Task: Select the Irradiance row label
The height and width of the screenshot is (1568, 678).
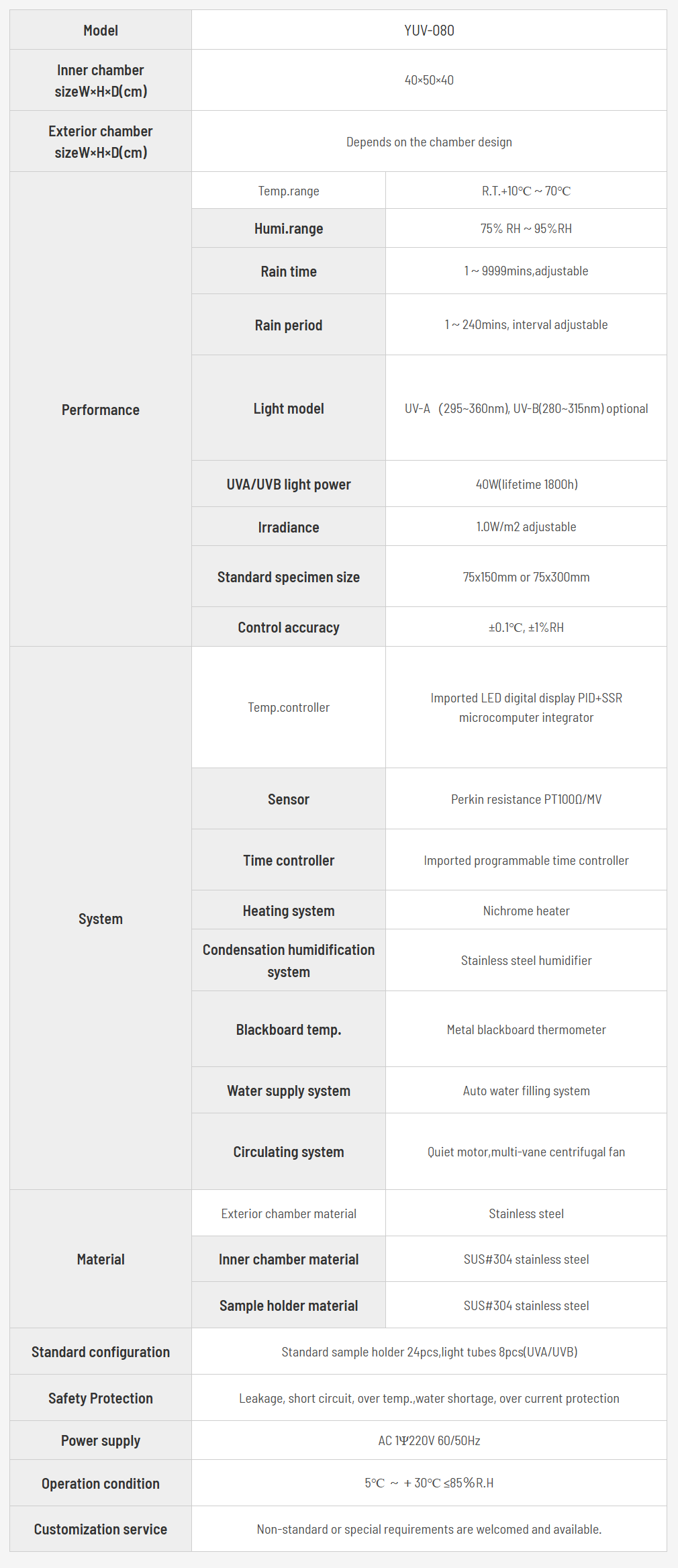Action: pos(289,527)
